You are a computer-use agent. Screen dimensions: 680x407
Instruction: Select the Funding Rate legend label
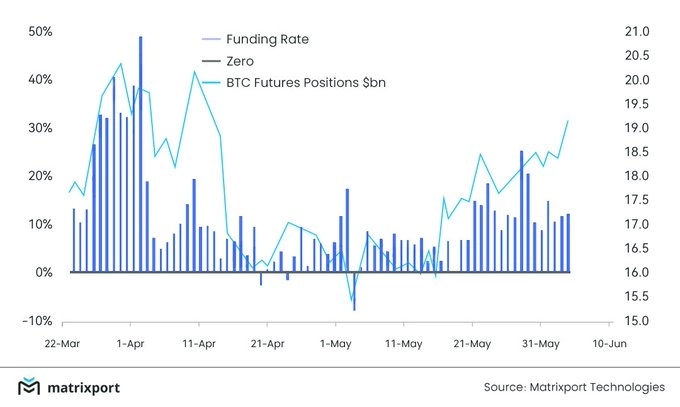pyautogui.click(x=268, y=40)
